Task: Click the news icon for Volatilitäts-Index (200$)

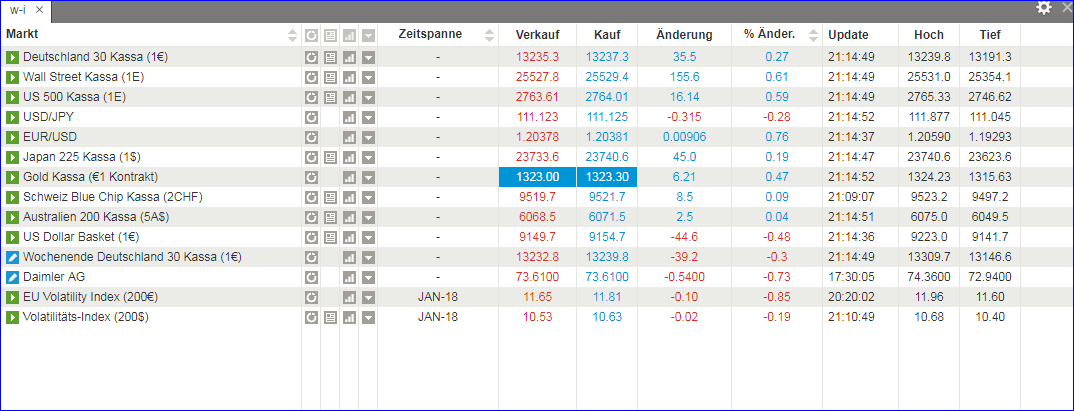Action: pos(330,317)
